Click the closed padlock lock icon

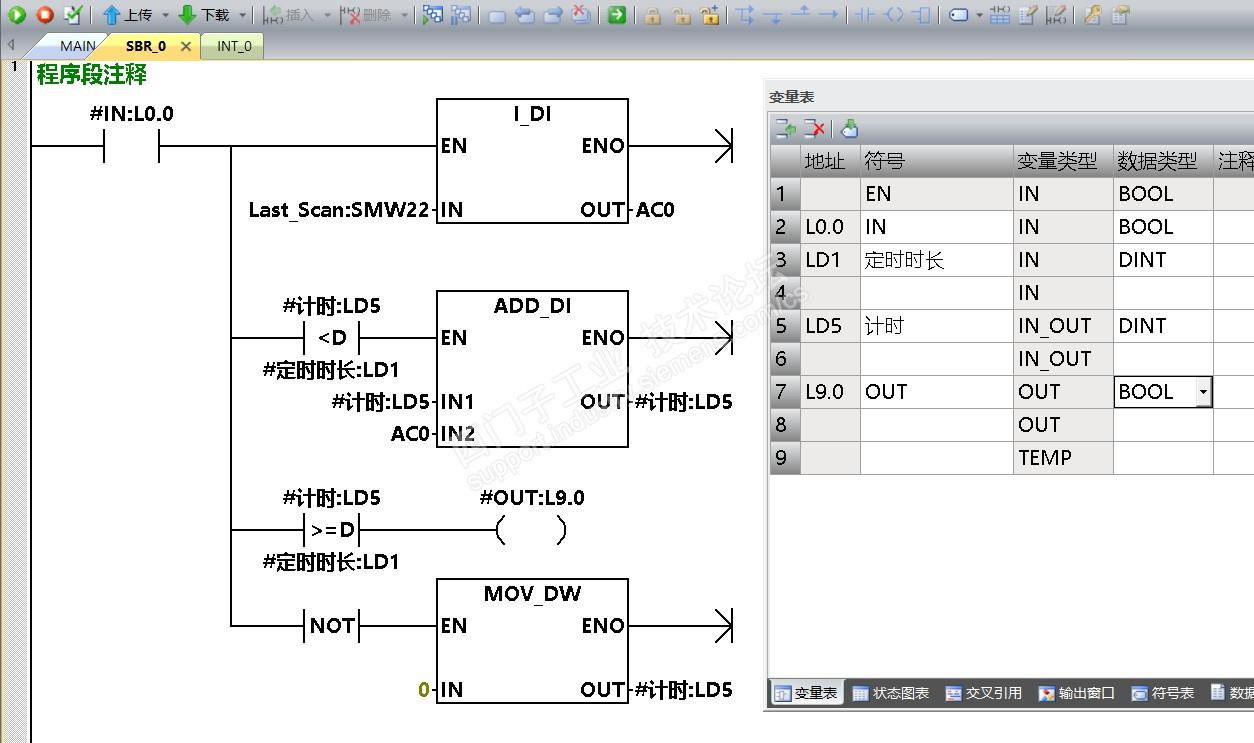(x=652, y=15)
